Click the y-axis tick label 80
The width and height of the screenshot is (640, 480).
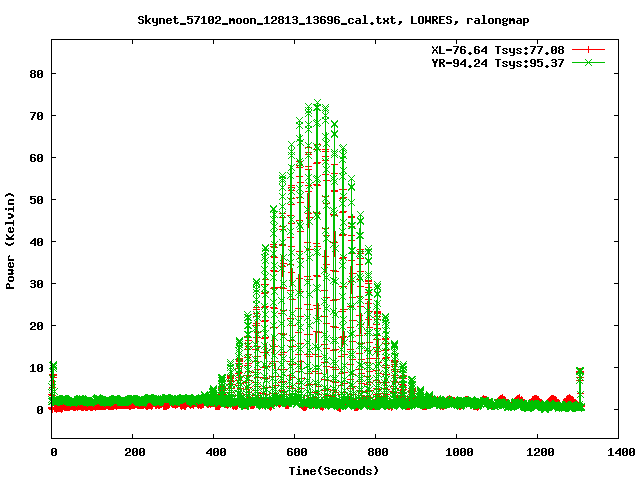[37, 74]
